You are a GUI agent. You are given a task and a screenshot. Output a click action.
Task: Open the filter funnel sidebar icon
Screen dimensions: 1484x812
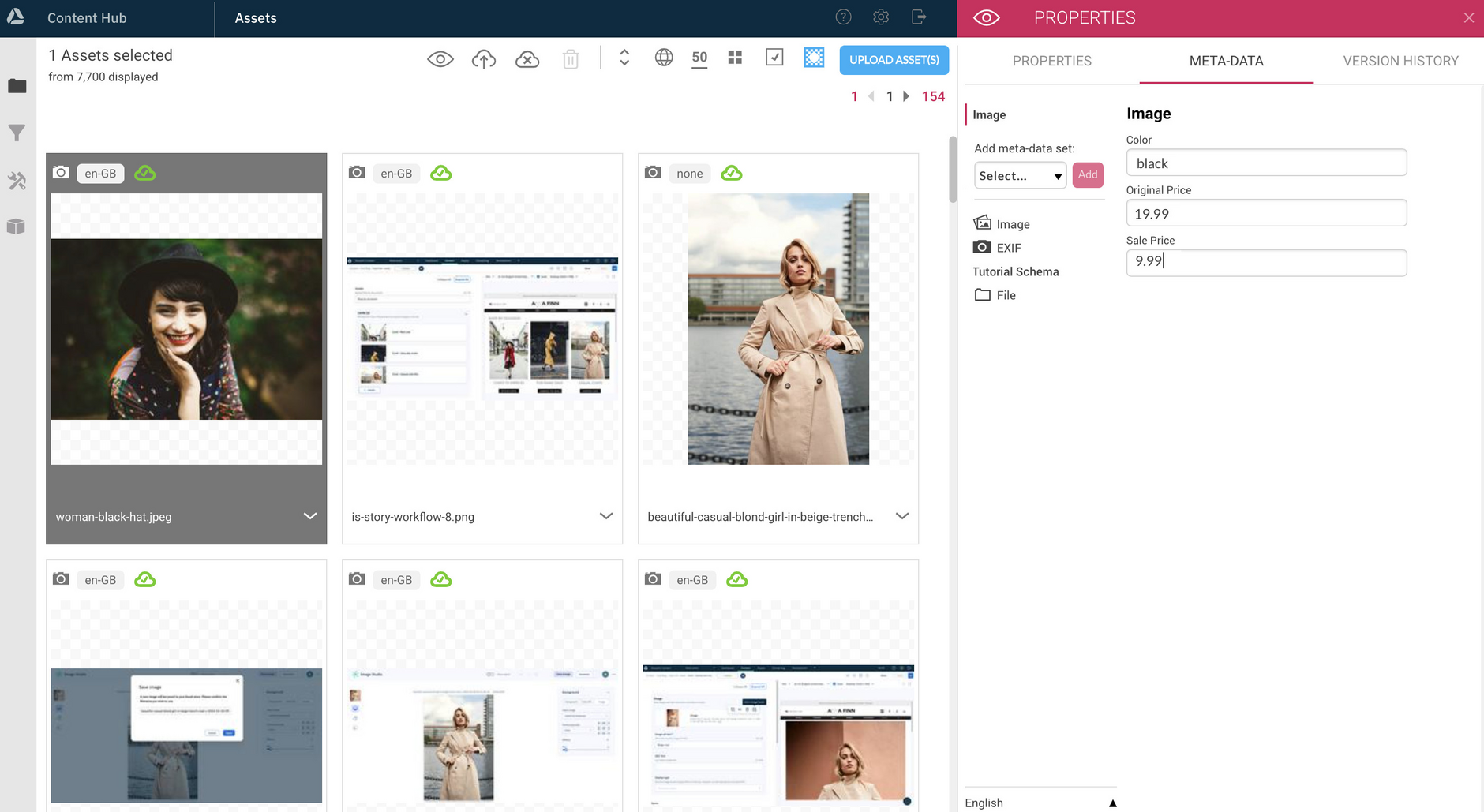click(17, 133)
